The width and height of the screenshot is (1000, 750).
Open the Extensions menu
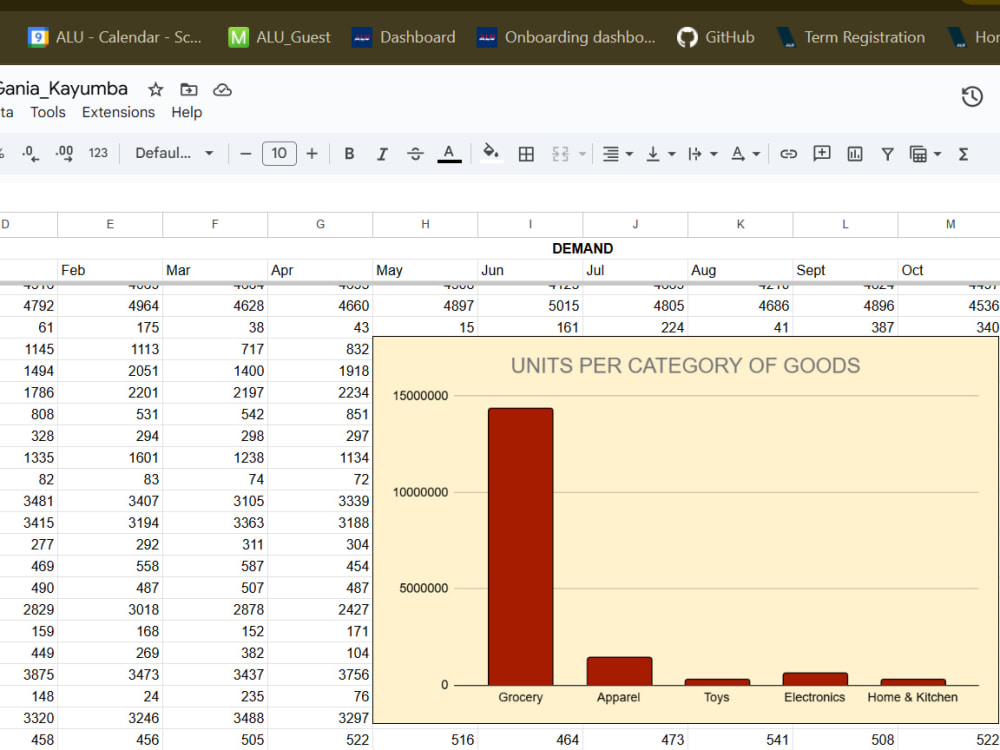pos(118,112)
